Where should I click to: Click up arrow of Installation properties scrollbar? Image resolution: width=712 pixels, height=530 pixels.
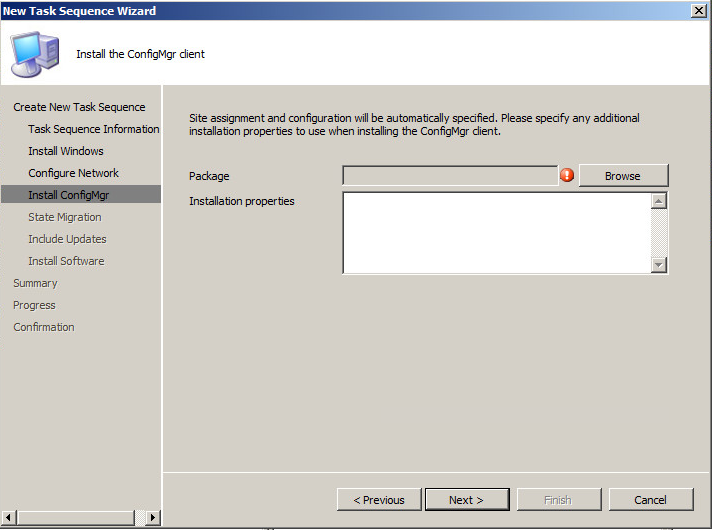point(658,201)
